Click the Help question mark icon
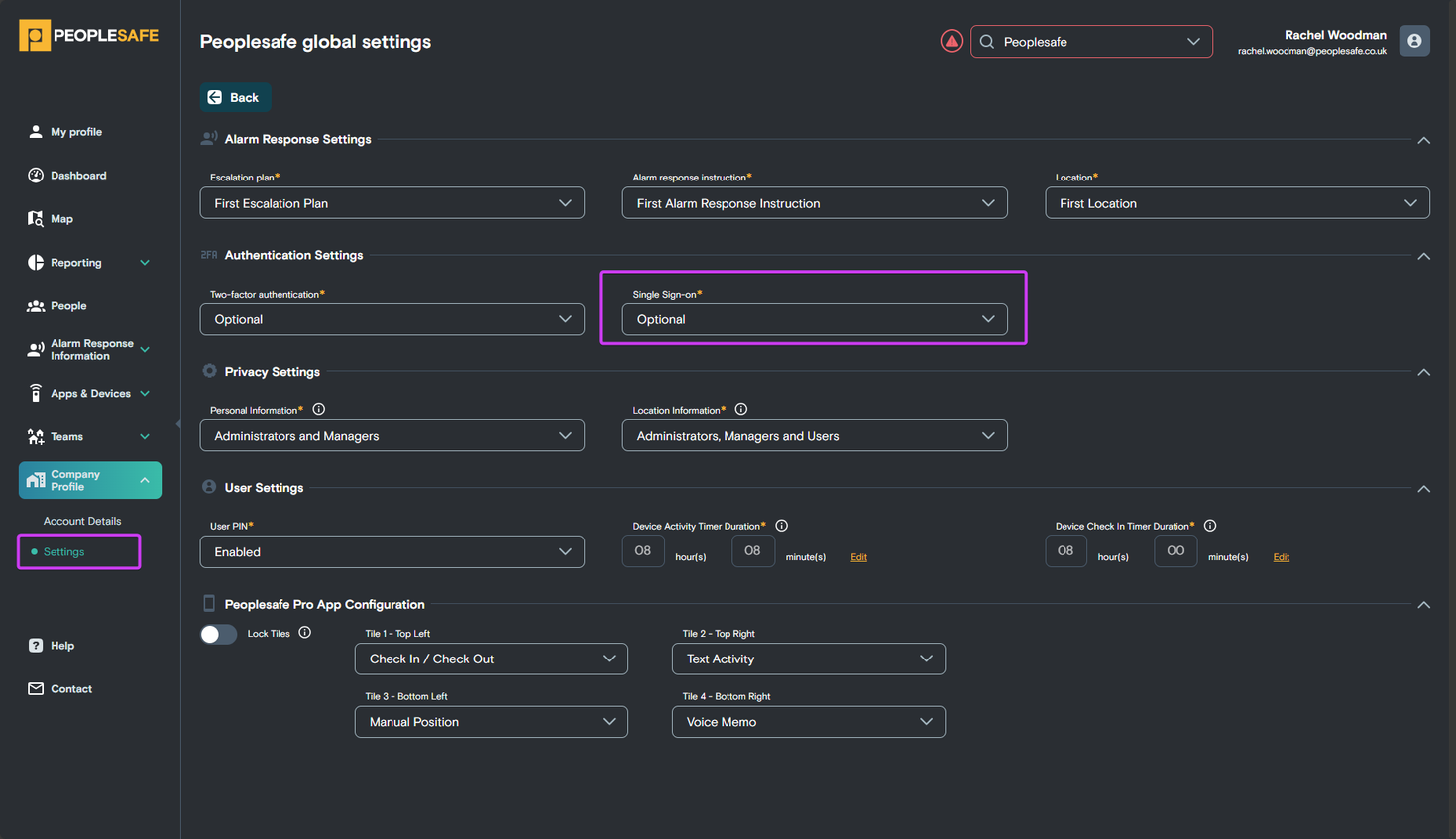 [x=36, y=646]
